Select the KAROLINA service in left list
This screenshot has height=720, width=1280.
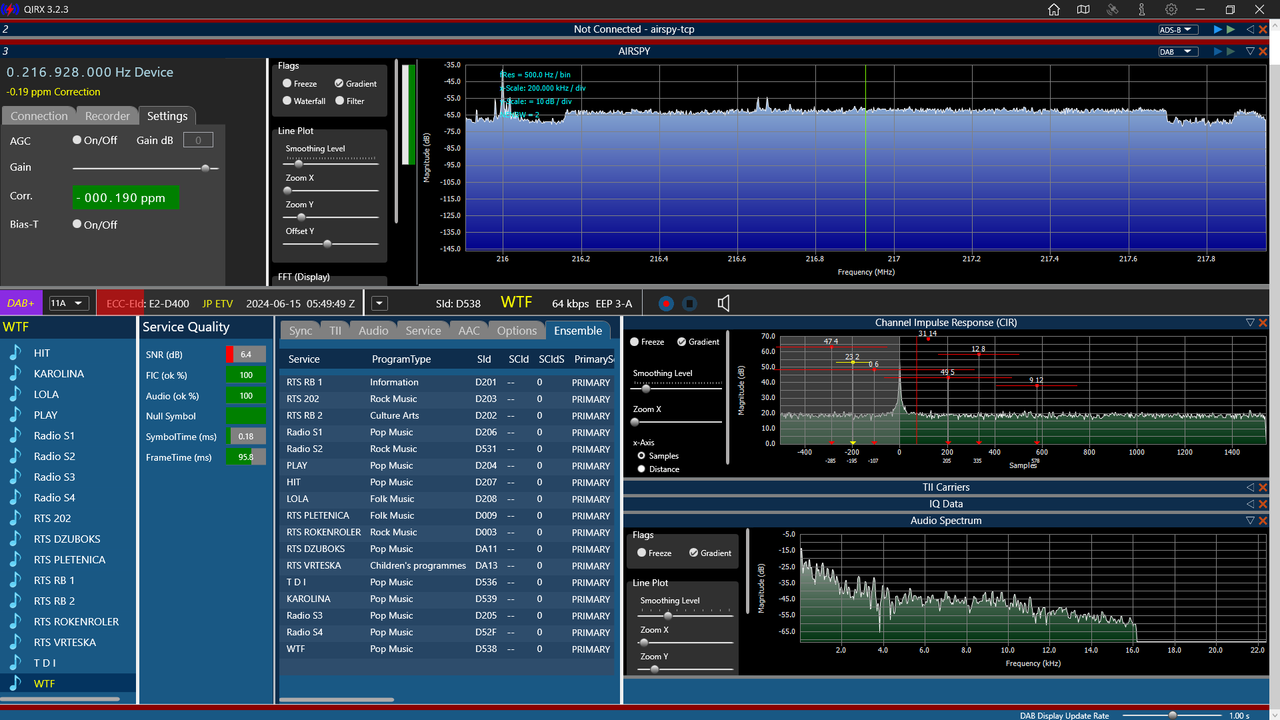59,374
